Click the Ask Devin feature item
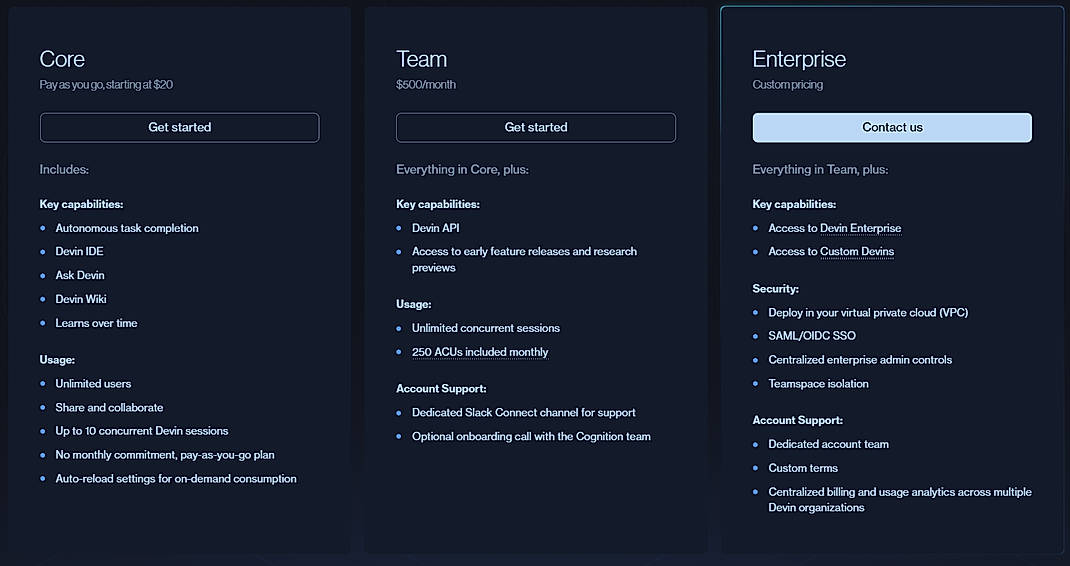 80,275
